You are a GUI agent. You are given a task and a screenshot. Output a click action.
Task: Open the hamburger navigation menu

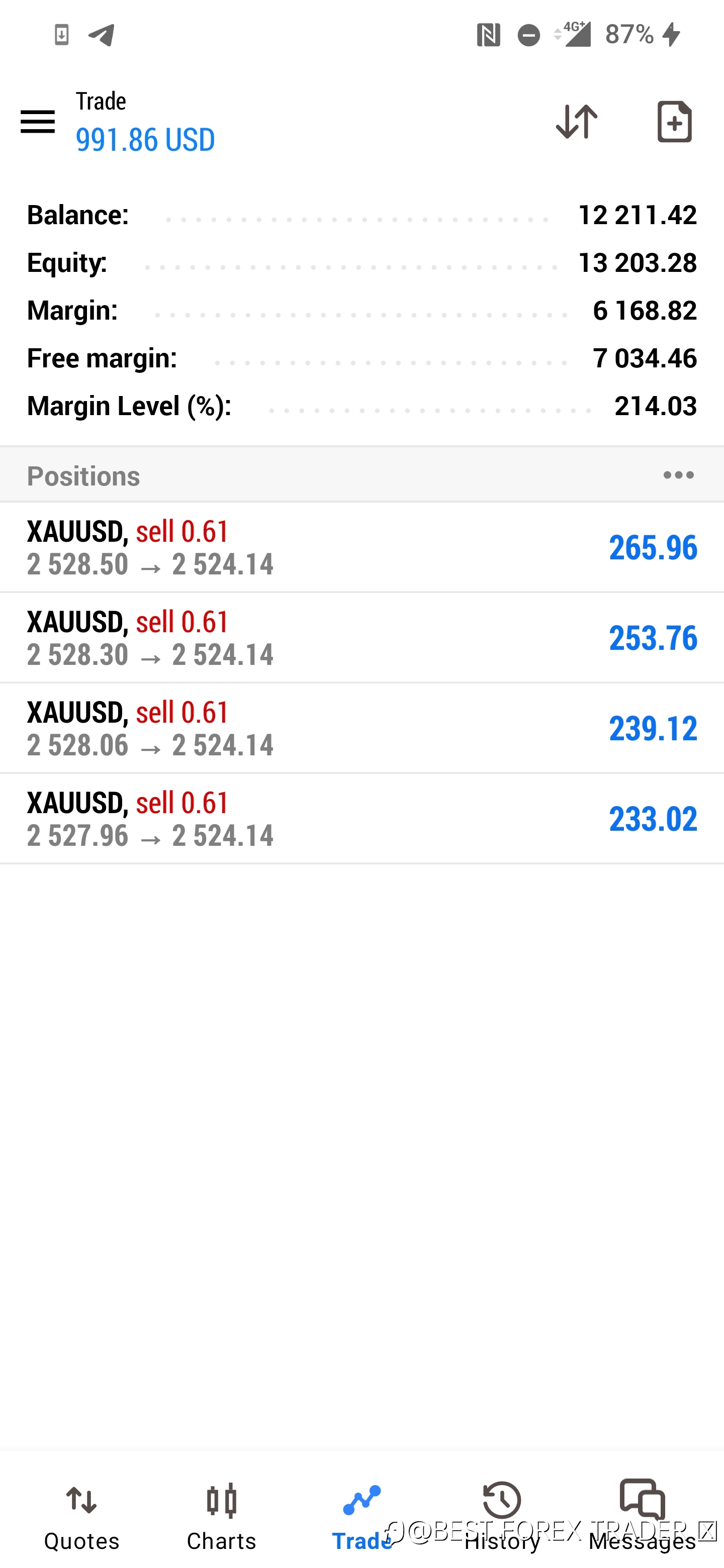[38, 122]
